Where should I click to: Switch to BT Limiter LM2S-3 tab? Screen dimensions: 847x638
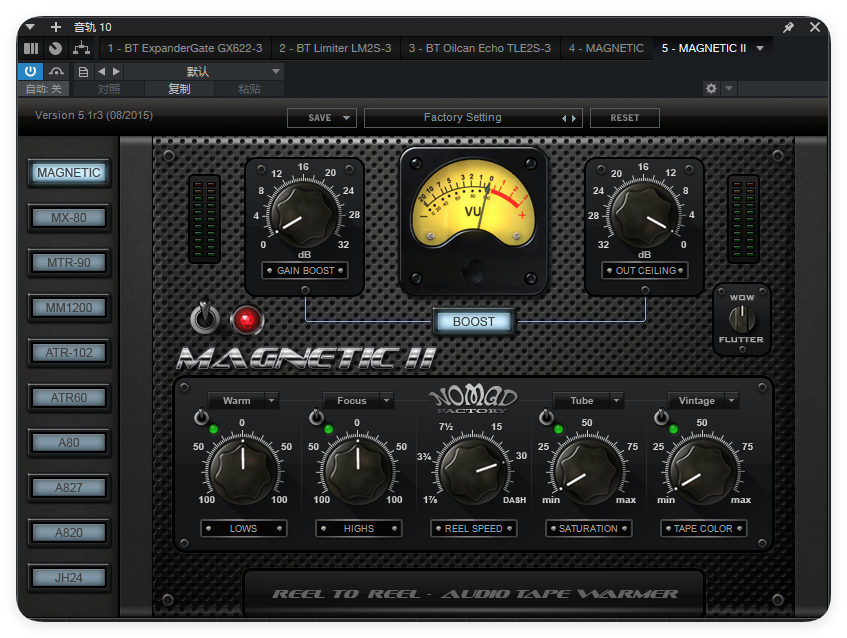[x=335, y=49]
